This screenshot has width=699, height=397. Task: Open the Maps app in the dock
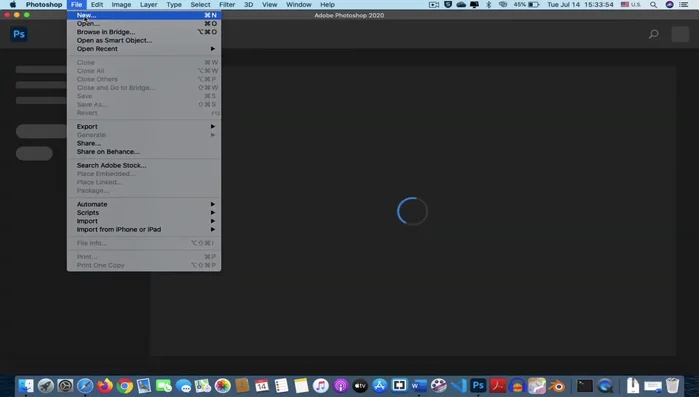tap(203, 385)
